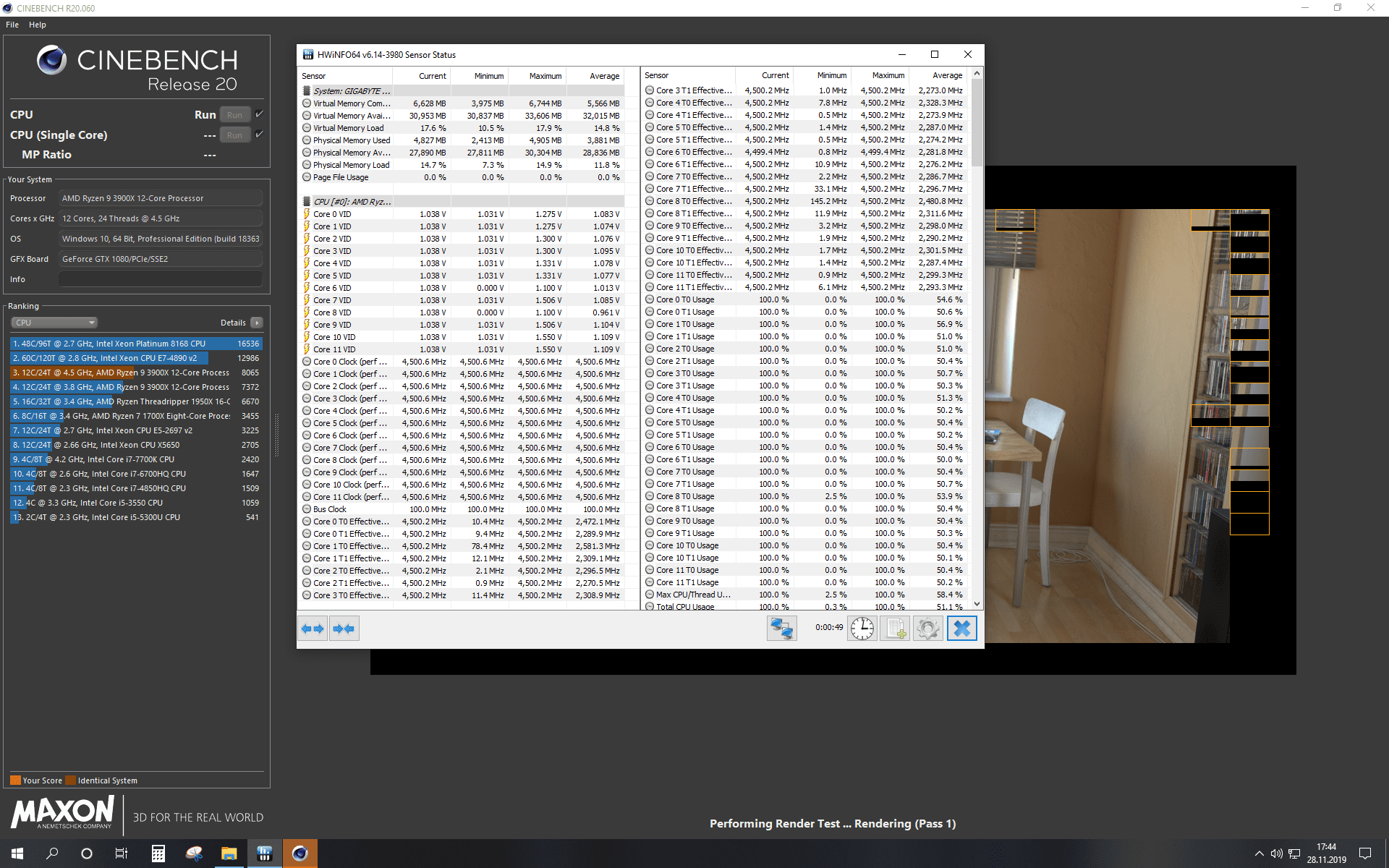Click the blue X close sensors icon
This screenshot has height=868, width=1389.
(x=961, y=629)
